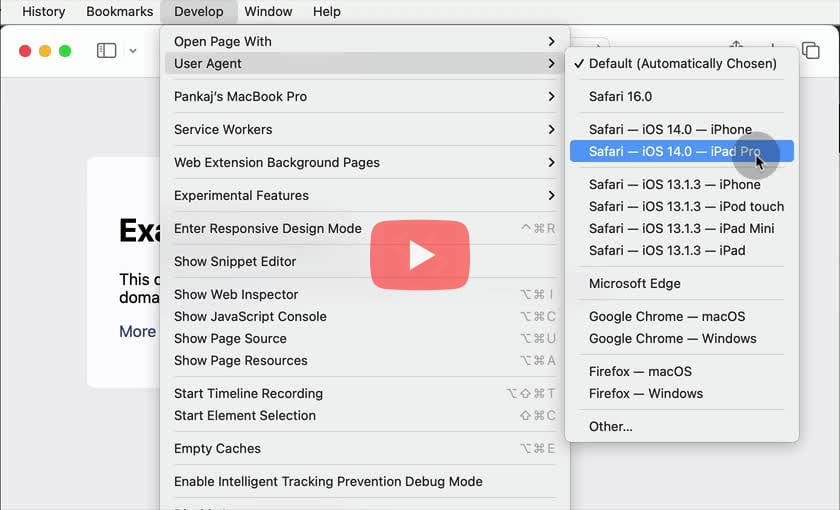
Task: Open the Help menu
Action: (327, 11)
